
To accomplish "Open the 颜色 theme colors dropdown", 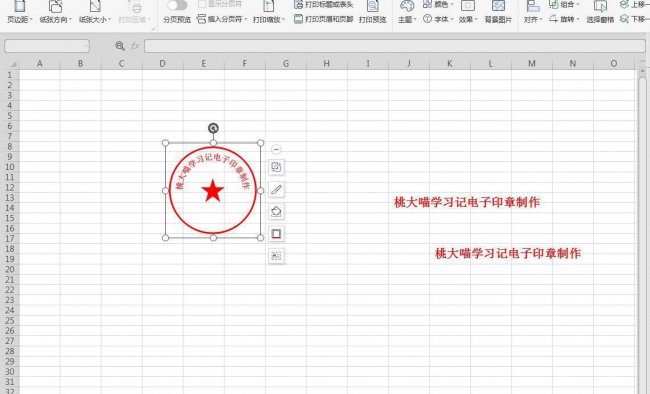I will point(438,4).
